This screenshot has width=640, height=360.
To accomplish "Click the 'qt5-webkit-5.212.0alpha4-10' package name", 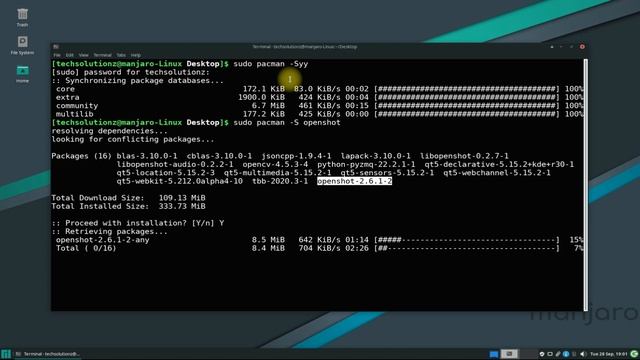I will coord(179,181).
